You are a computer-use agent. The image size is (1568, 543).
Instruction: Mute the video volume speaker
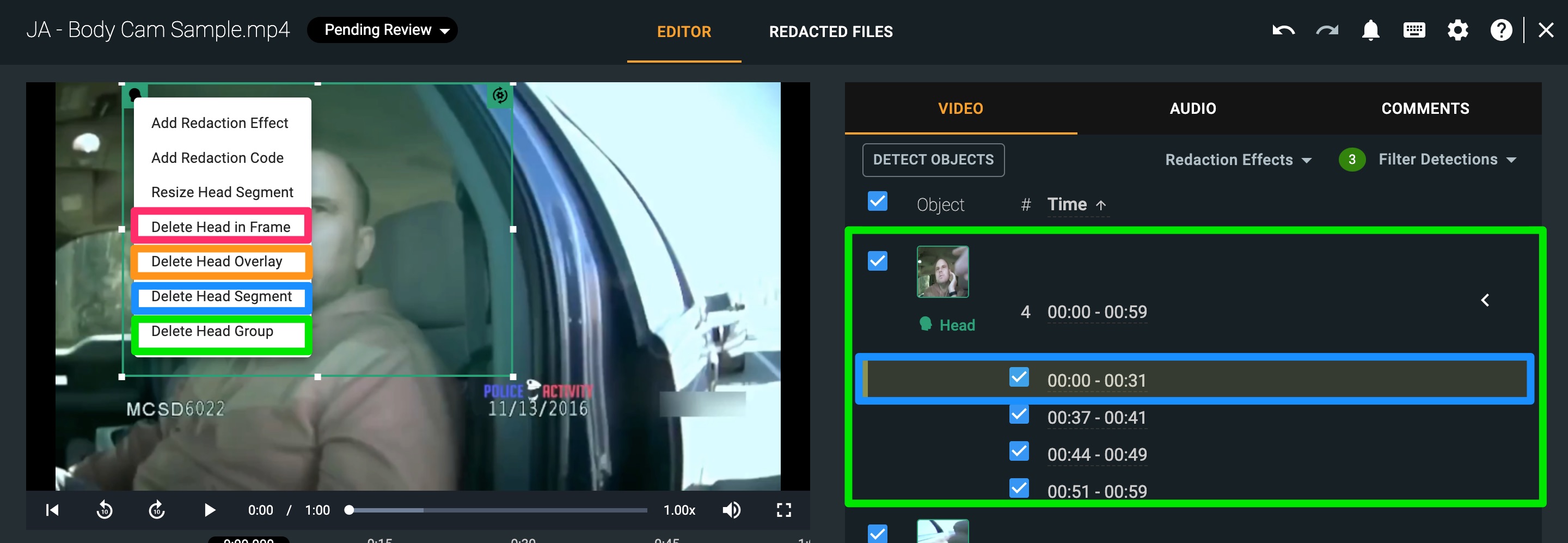[x=731, y=510]
